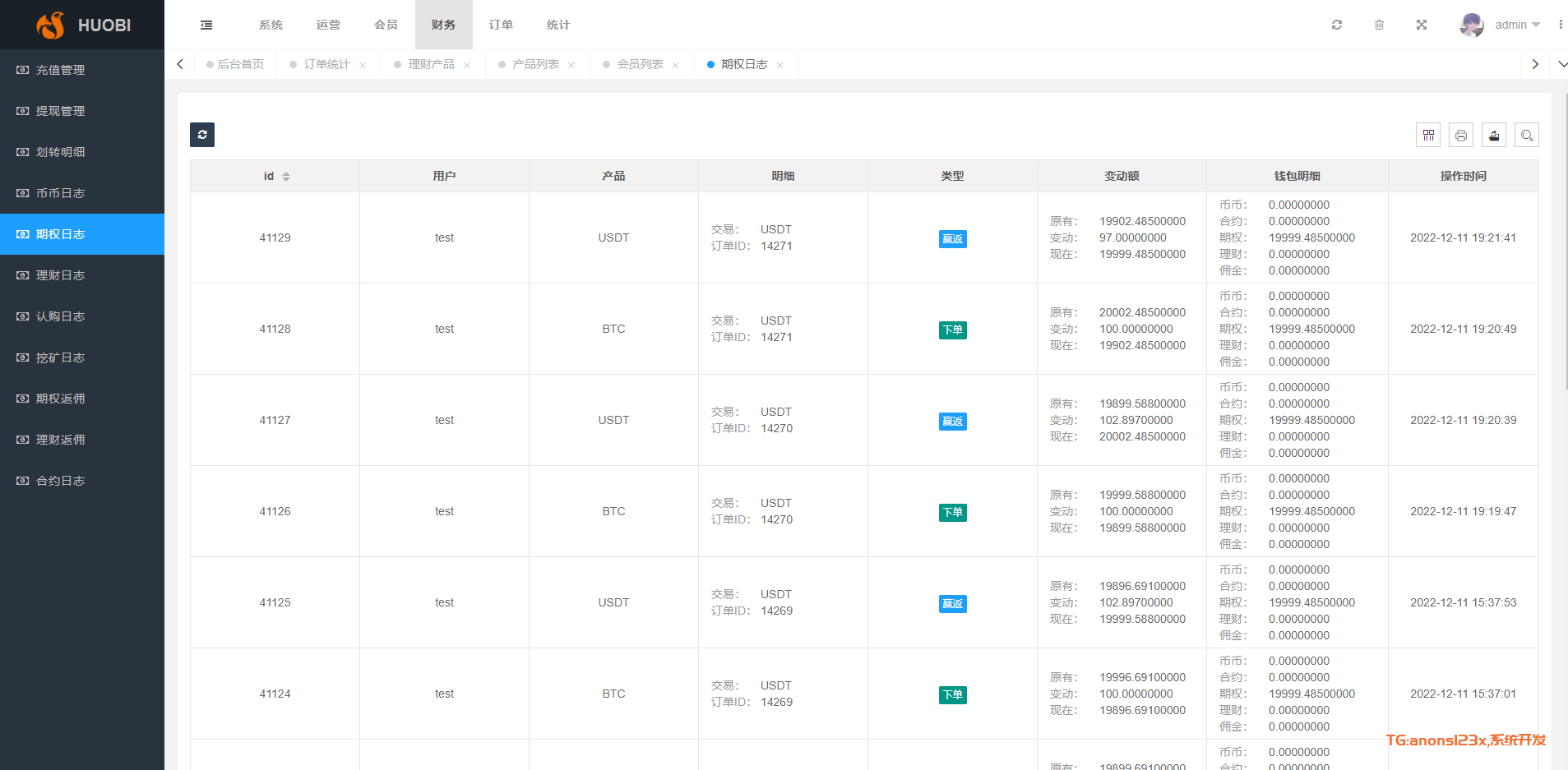Click the 变动额 column header
The width and height of the screenshot is (1568, 770).
pos(1122,176)
